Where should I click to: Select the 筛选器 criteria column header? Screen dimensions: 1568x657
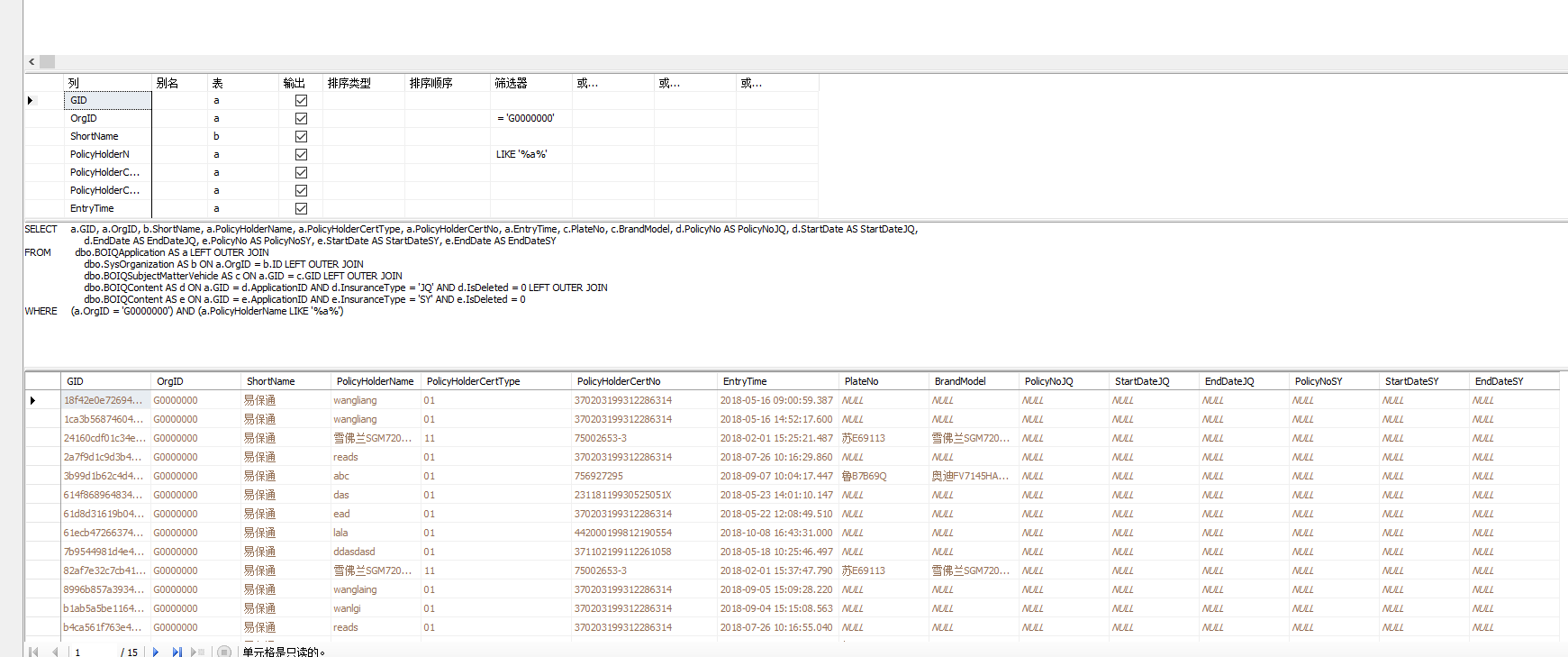pos(530,83)
